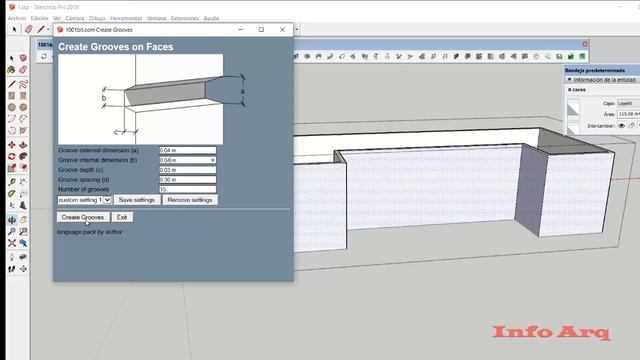
Task: Select the arrow tool in left toolset
Action: 11,58
